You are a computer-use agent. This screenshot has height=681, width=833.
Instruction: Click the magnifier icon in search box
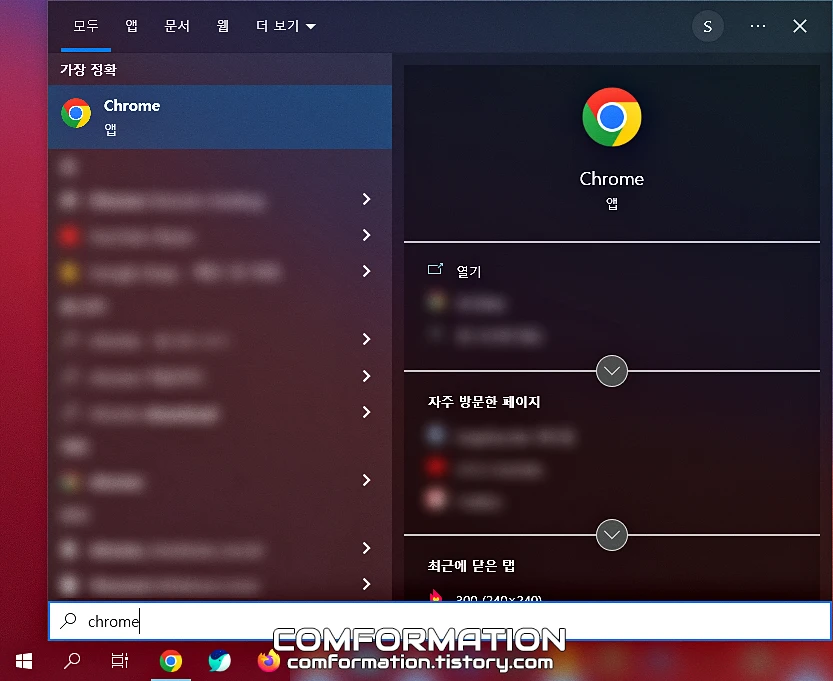[x=69, y=620]
